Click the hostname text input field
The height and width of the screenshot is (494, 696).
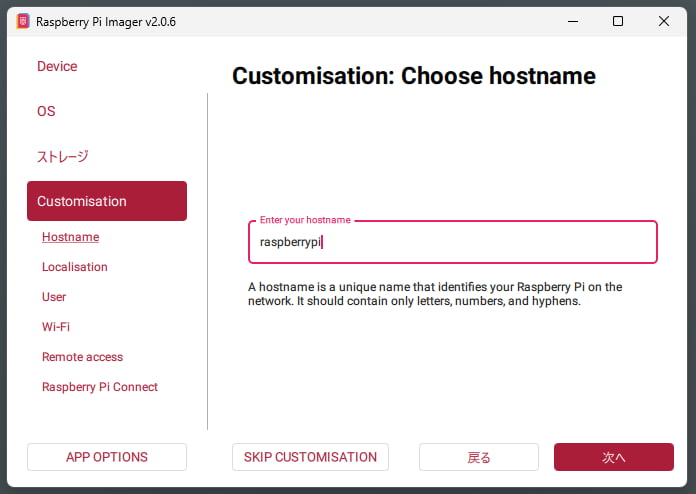click(452, 242)
